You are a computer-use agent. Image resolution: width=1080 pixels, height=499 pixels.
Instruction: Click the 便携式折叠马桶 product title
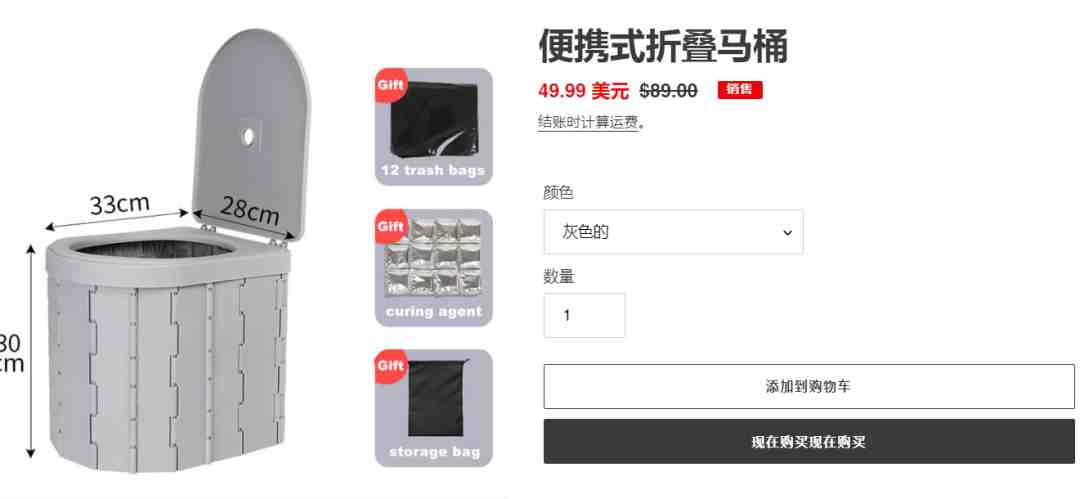click(663, 47)
